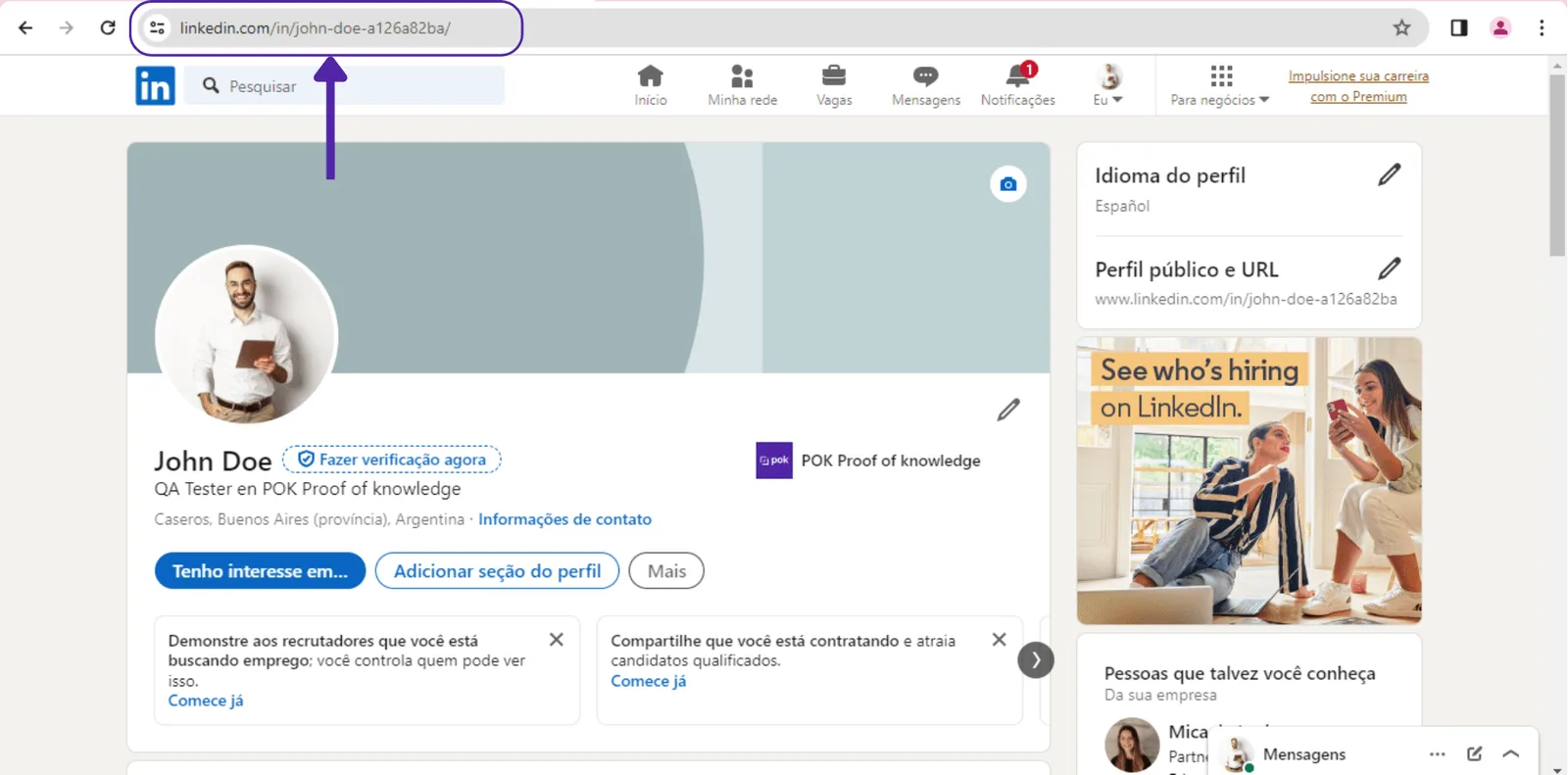This screenshot has height=775, width=1568.
Task: Click Adicionar seção do perfil button
Action: [x=497, y=571]
